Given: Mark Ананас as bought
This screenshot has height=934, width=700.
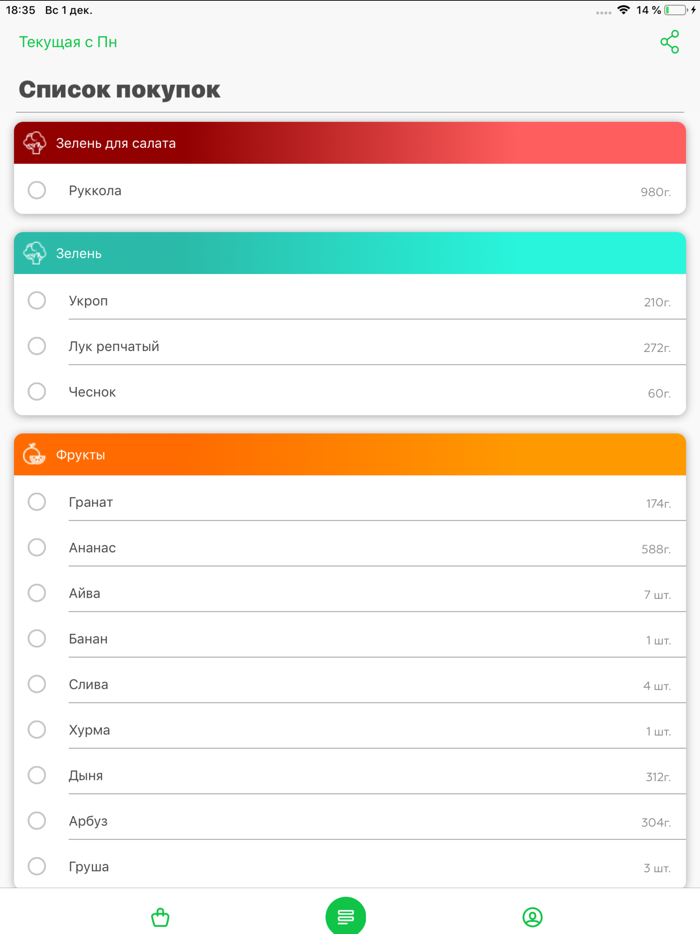Looking at the screenshot, I should 37,547.
